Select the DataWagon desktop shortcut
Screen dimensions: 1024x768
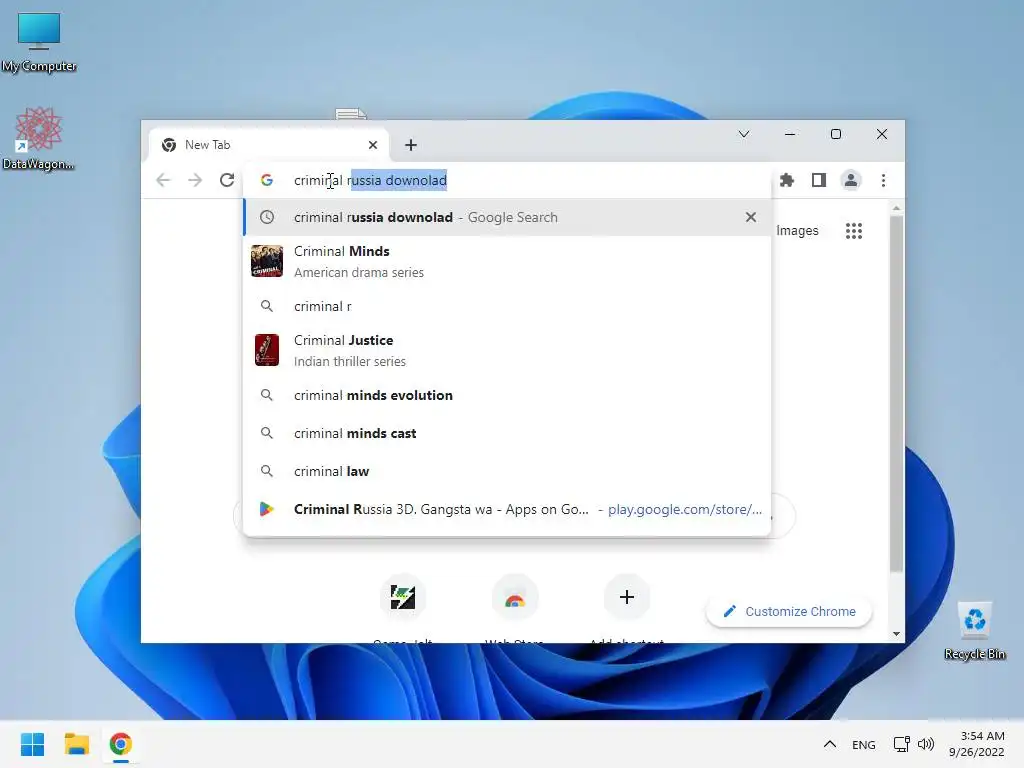pos(39,139)
